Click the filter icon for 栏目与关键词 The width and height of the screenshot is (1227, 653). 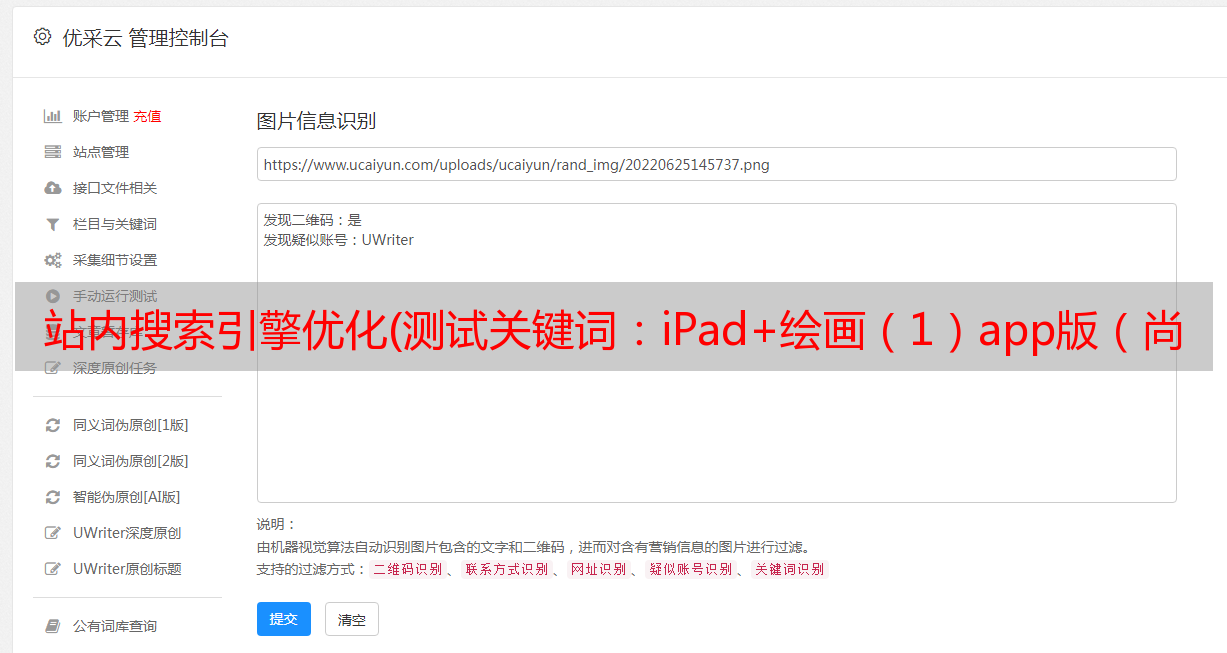point(53,224)
